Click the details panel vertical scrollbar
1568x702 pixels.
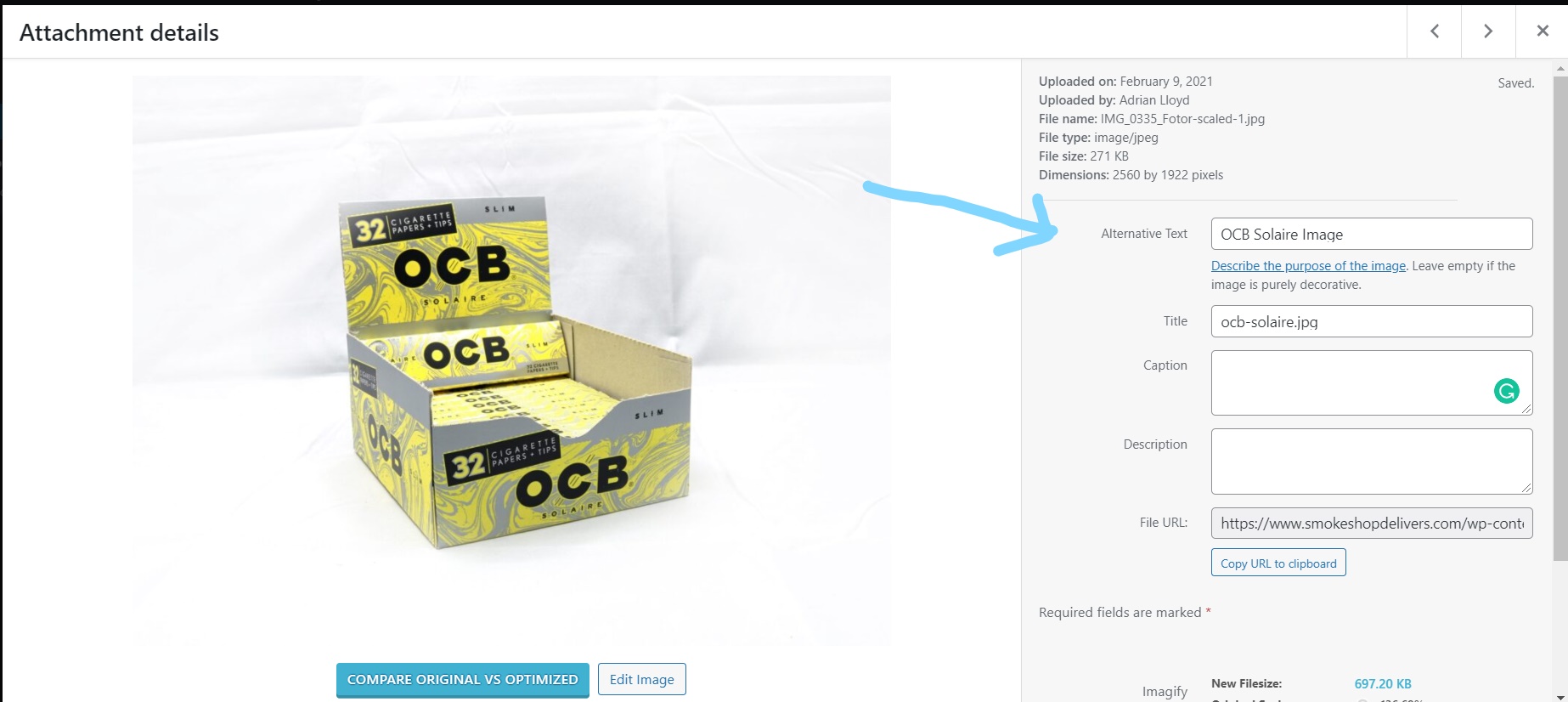1560,319
